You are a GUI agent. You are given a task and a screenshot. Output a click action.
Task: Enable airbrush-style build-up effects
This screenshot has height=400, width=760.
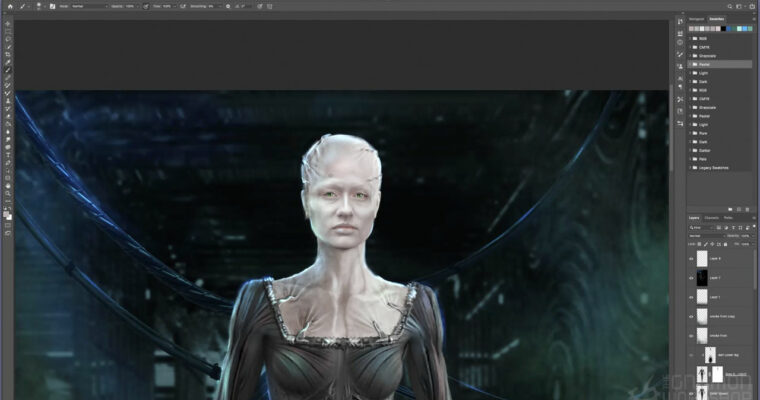pos(183,6)
